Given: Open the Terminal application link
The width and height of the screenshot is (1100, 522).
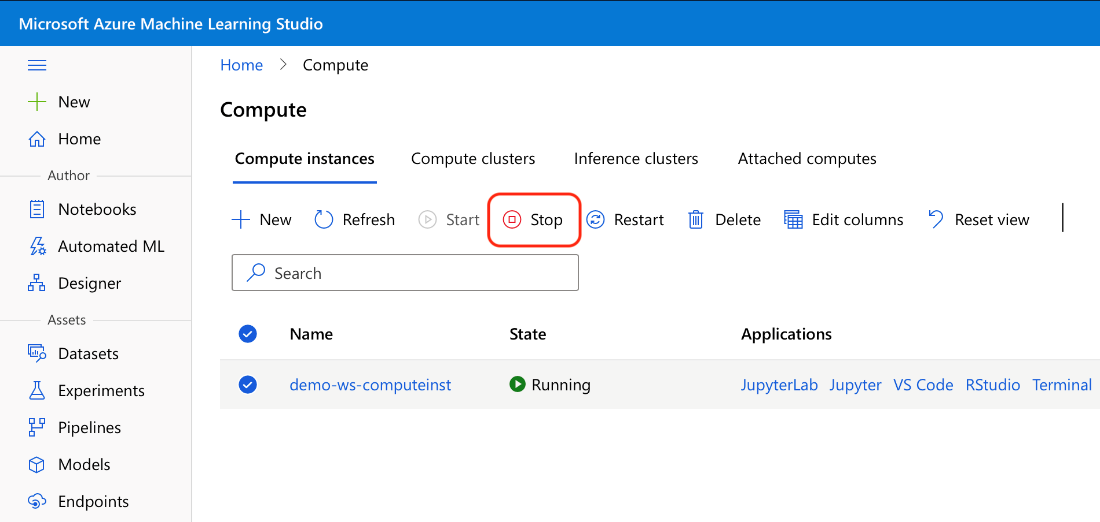Looking at the screenshot, I should [1062, 384].
